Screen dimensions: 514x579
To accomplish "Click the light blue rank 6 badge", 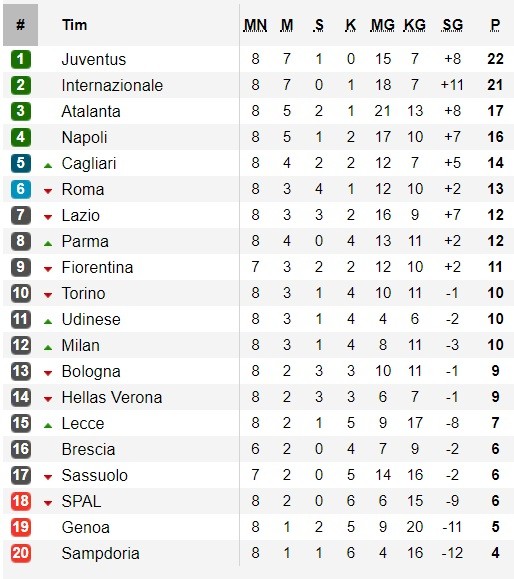I will click(21, 189).
